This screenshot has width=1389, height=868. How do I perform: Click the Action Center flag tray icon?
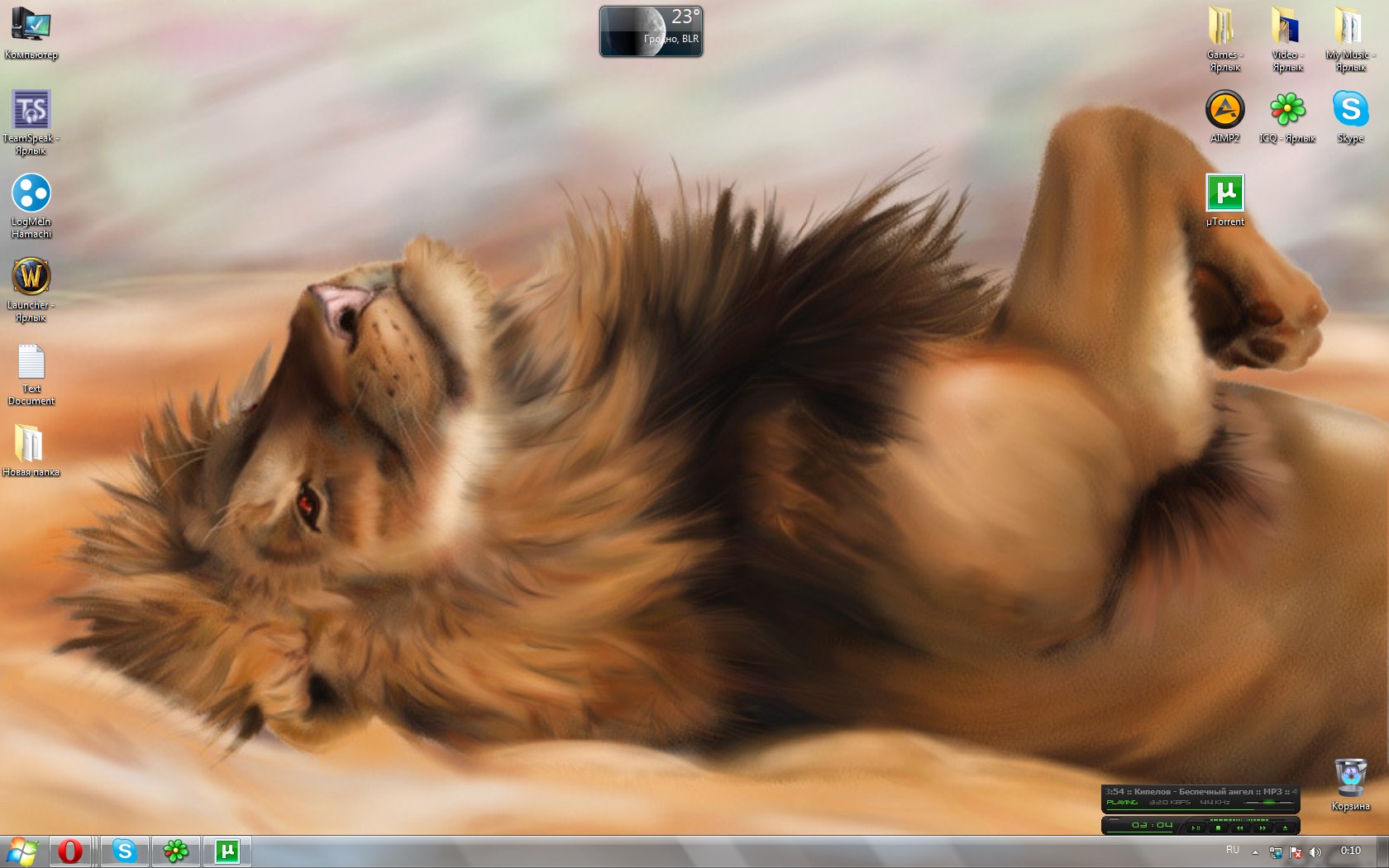(x=1296, y=851)
